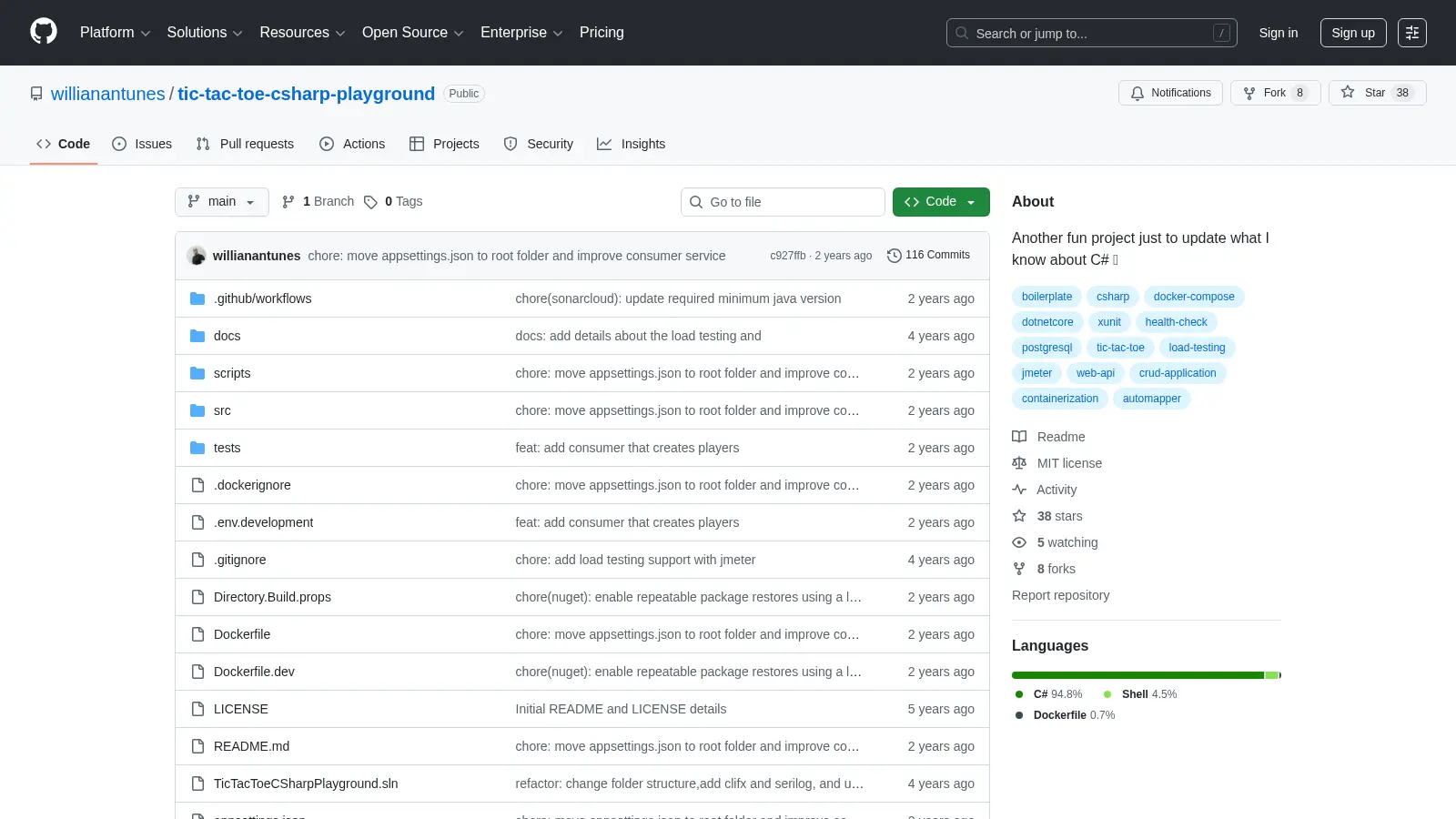Open the scripts folder icon

[197, 373]
